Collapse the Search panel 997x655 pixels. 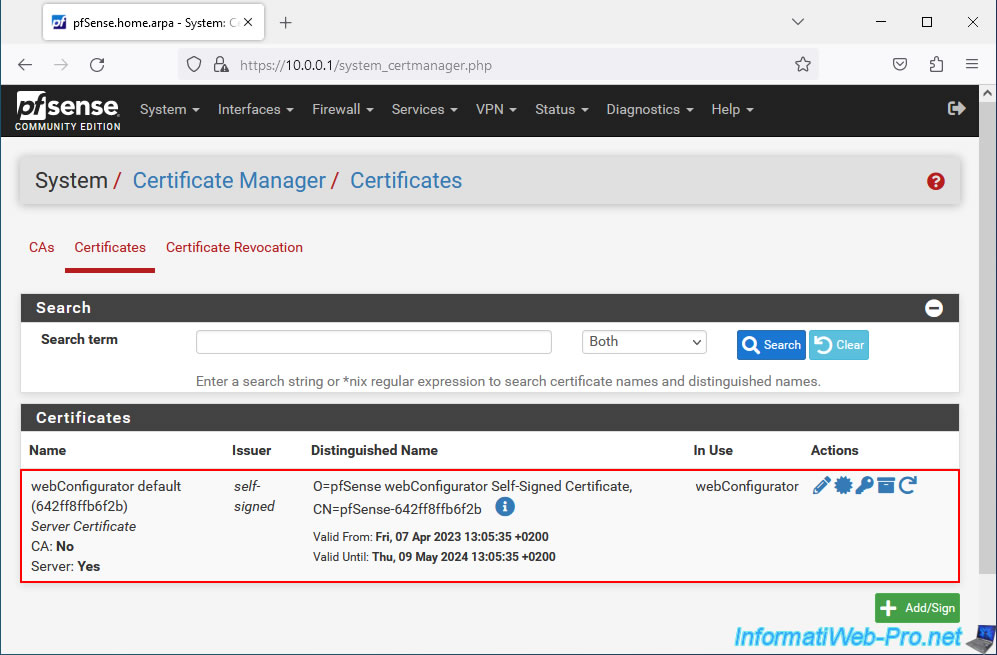coord(933,308)
